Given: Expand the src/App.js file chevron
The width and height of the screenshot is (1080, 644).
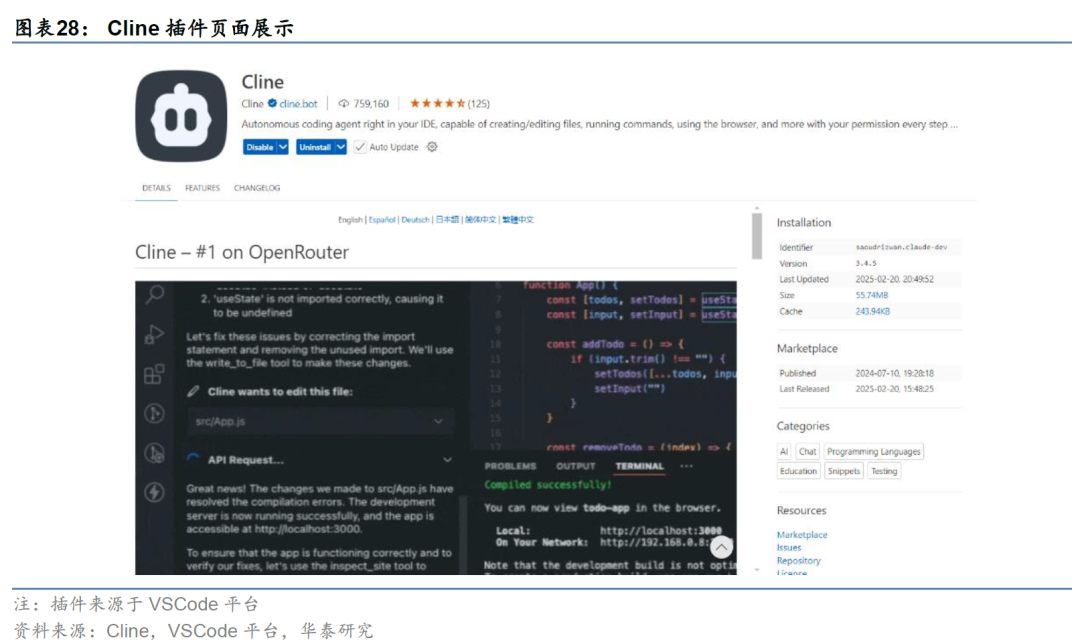Looking at the screenshot, I should click(x=438, y=422).
